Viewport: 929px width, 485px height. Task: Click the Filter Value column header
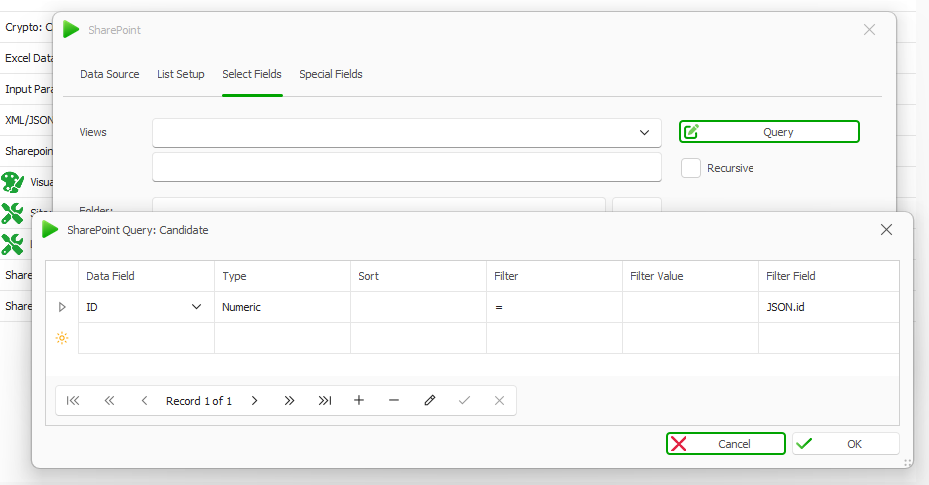tap(690, 276)
